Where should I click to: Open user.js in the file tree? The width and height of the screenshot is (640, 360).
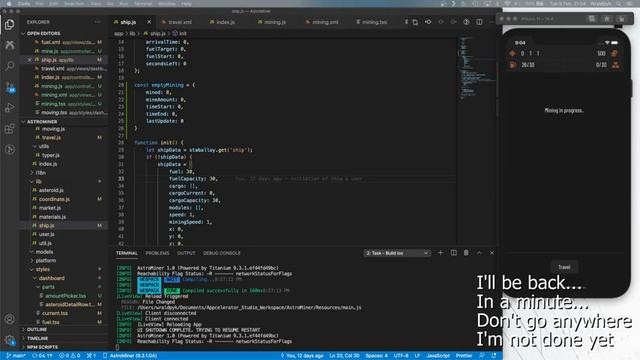(x=63, y=234)
